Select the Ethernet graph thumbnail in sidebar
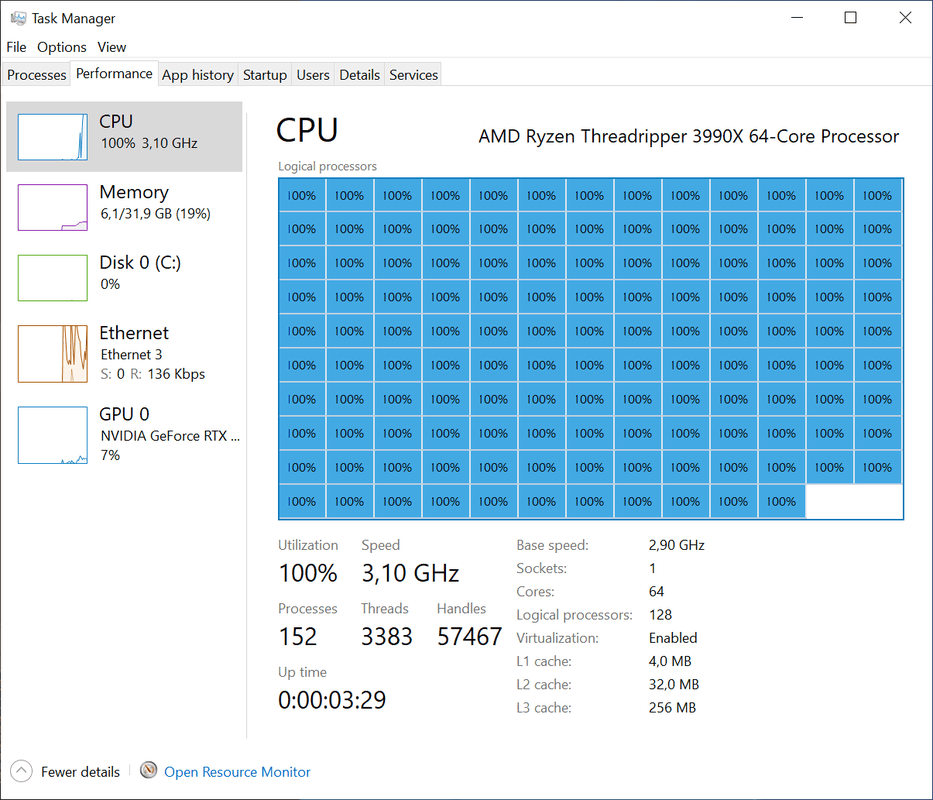This screenshot has width=933, height=800. (52, 353)
